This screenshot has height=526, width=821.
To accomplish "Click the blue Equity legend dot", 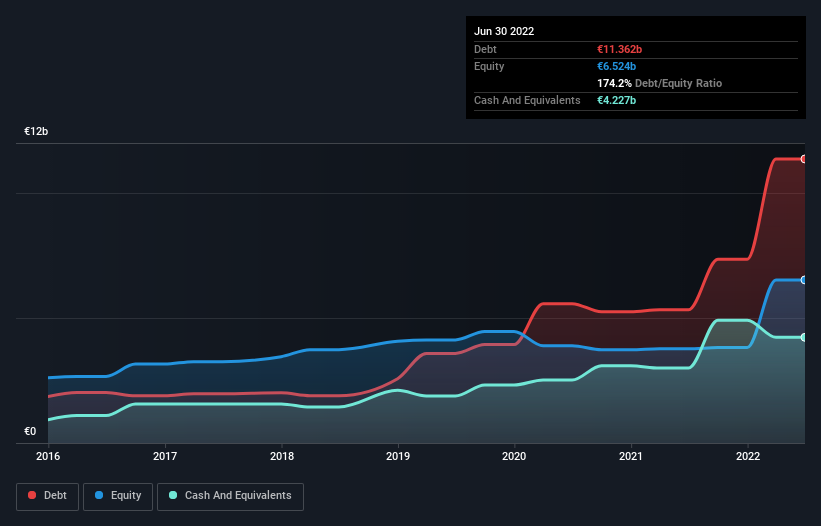I will pyautogui.click(x=99, y=495).
